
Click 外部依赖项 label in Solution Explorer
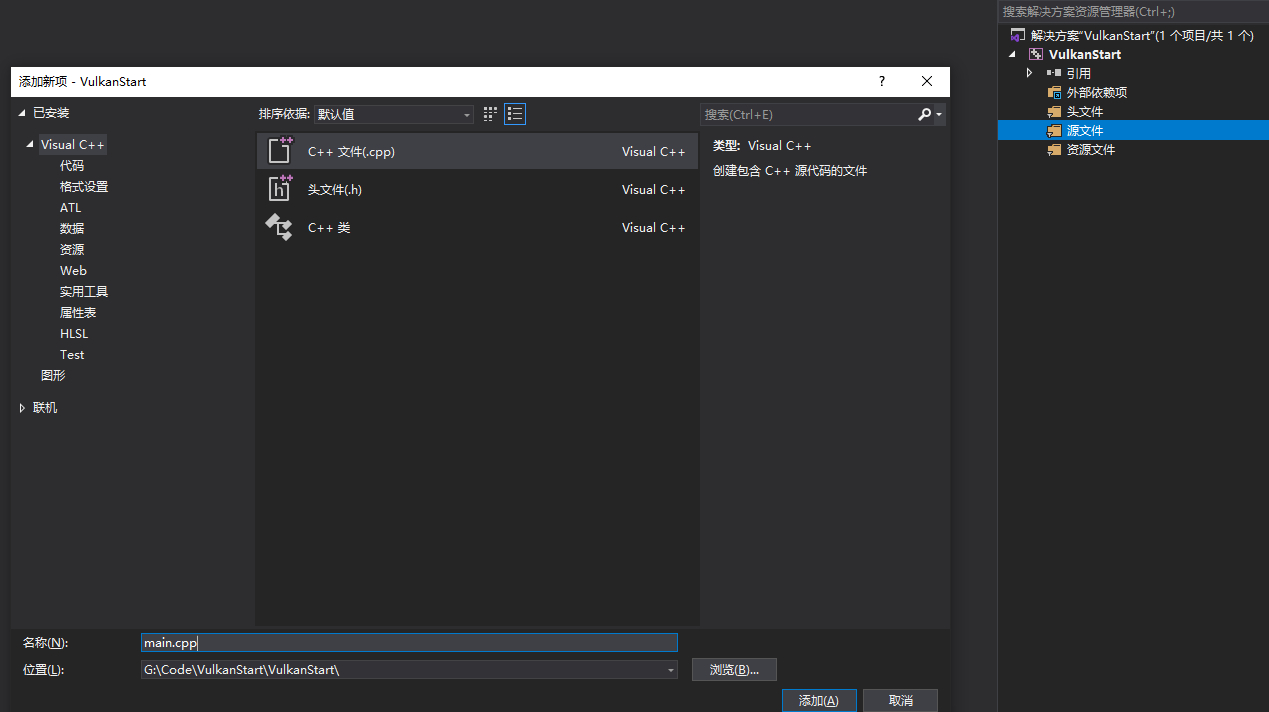1097,93
